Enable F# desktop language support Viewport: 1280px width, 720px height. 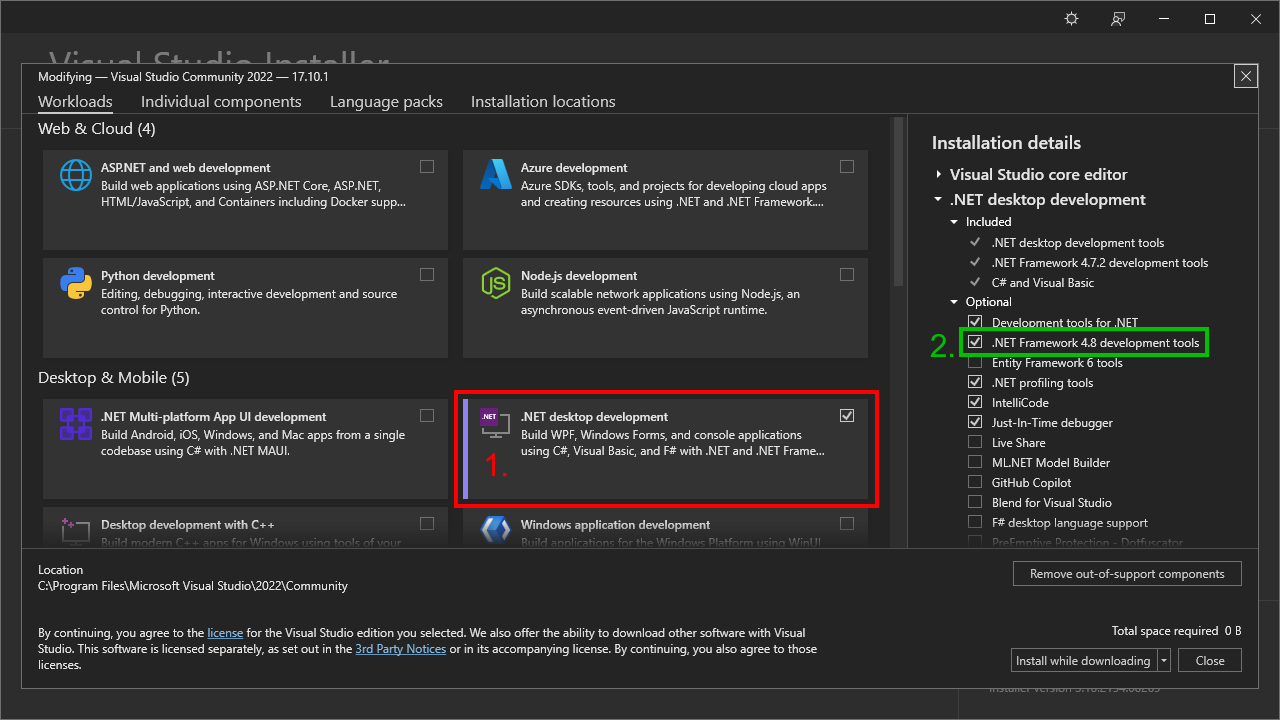(974, 522)
